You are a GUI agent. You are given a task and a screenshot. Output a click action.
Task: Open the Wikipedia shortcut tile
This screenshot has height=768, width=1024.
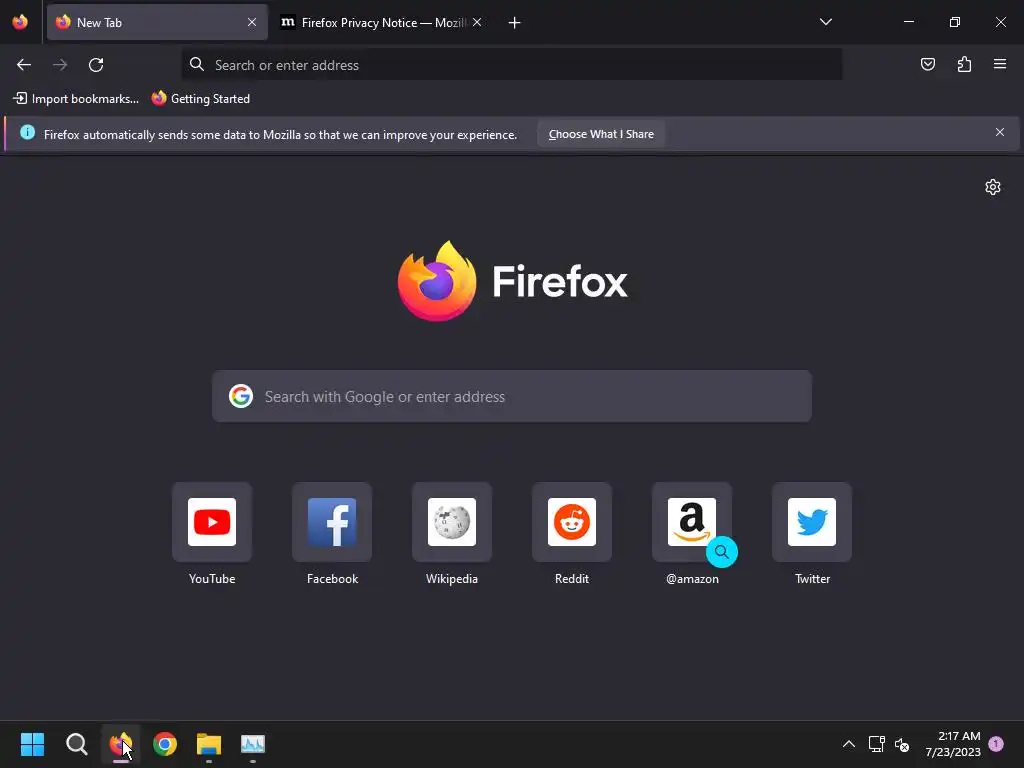[x=452, y=522]
